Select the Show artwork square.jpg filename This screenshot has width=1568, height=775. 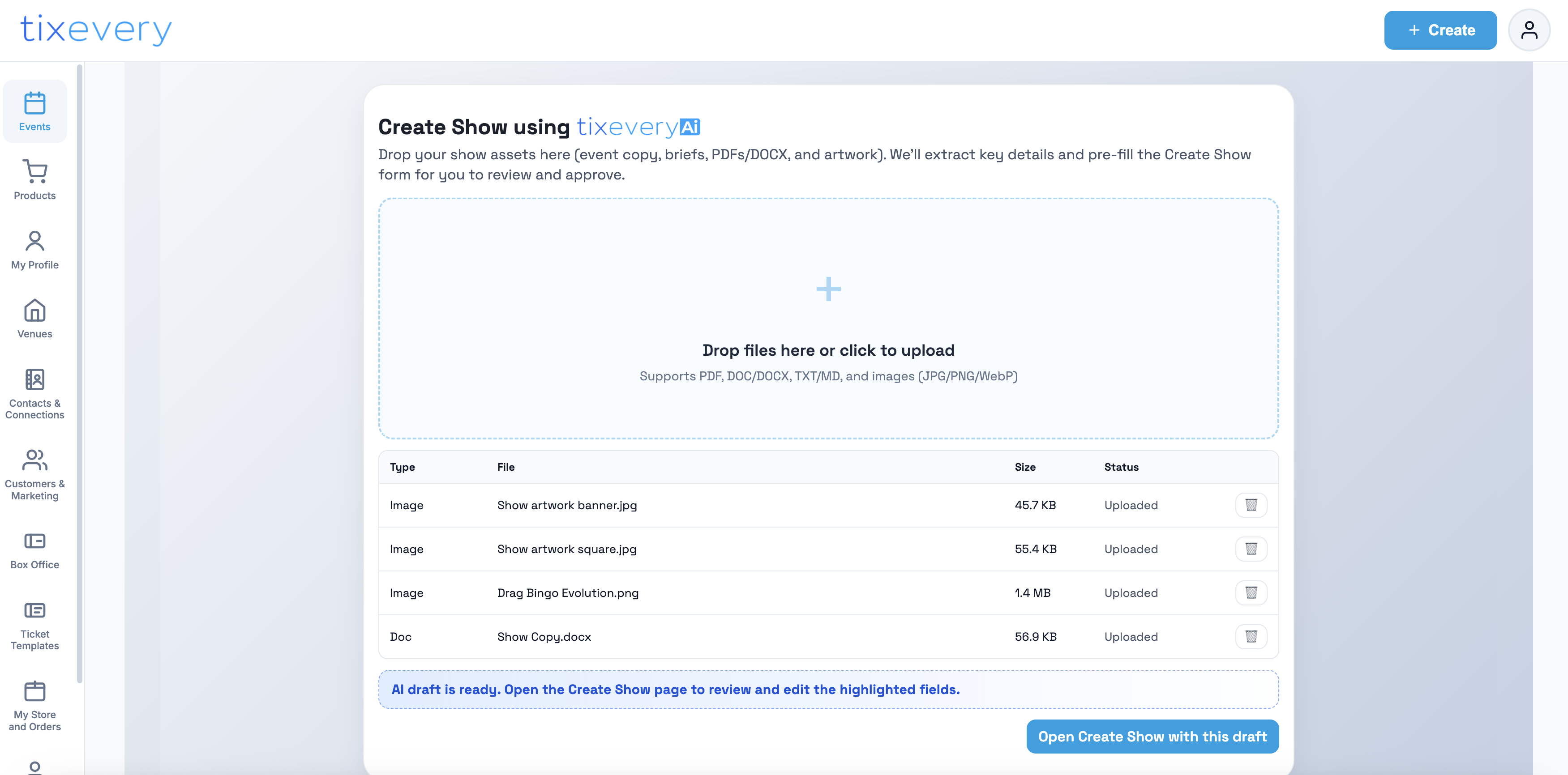[567, 549]
